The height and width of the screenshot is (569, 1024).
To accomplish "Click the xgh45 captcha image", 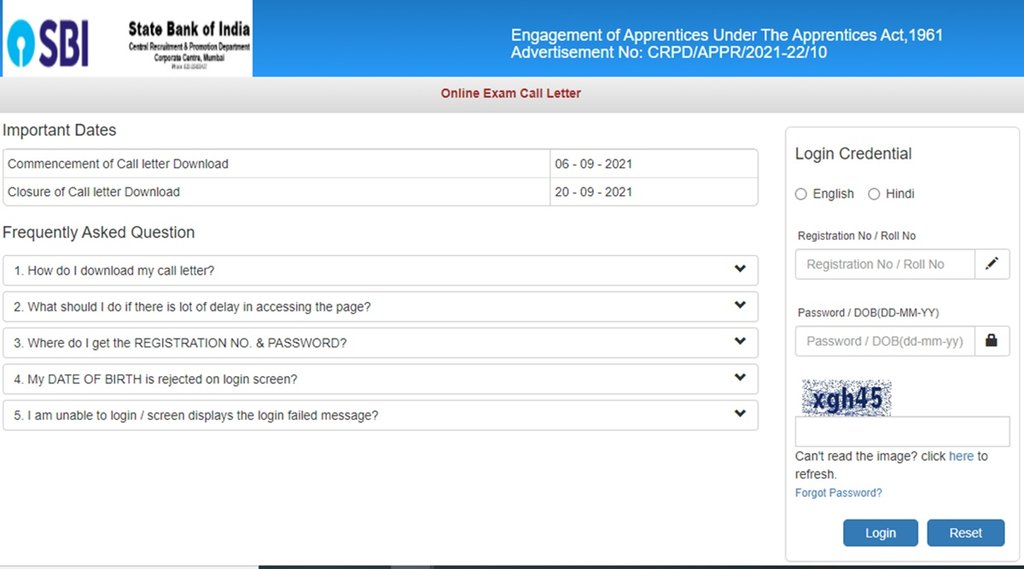I will click(846, 398).
